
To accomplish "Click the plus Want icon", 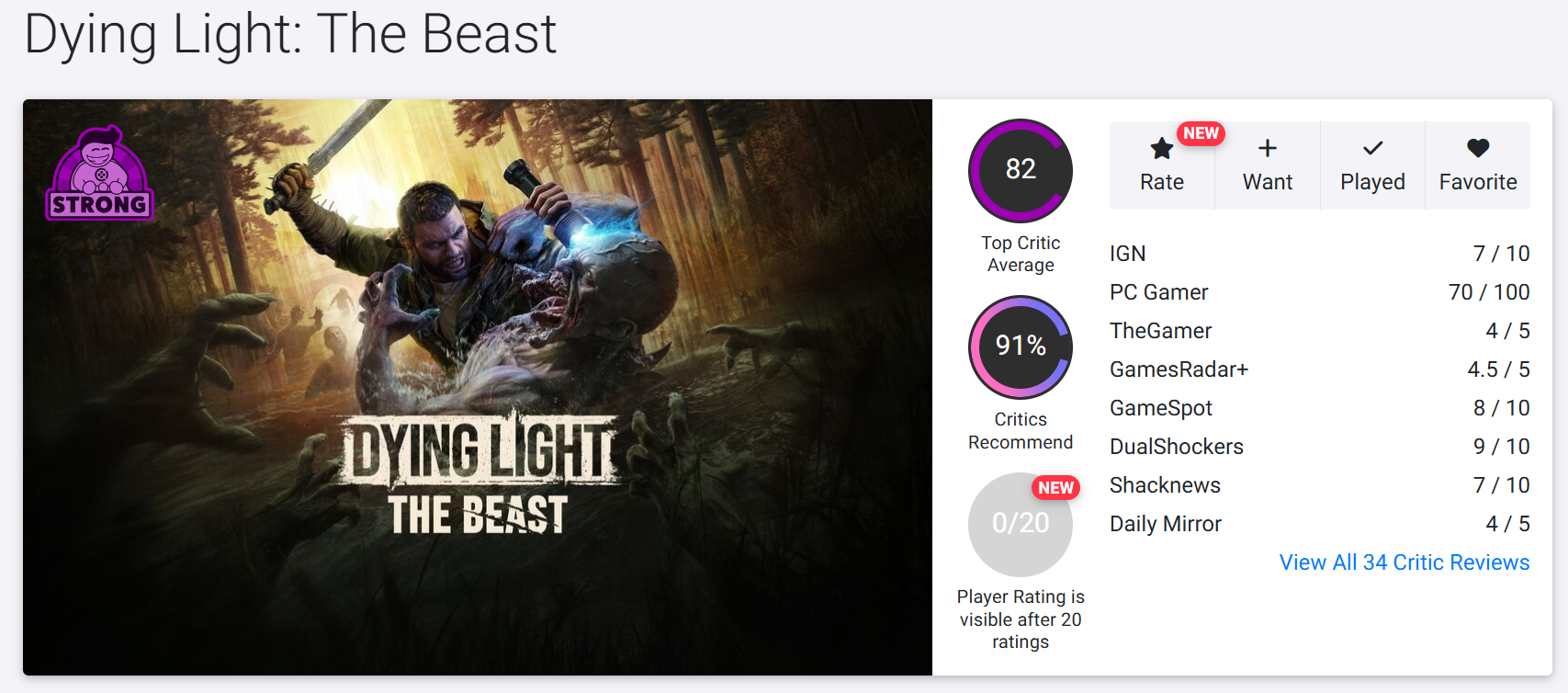I will [x=1268, y=148].
